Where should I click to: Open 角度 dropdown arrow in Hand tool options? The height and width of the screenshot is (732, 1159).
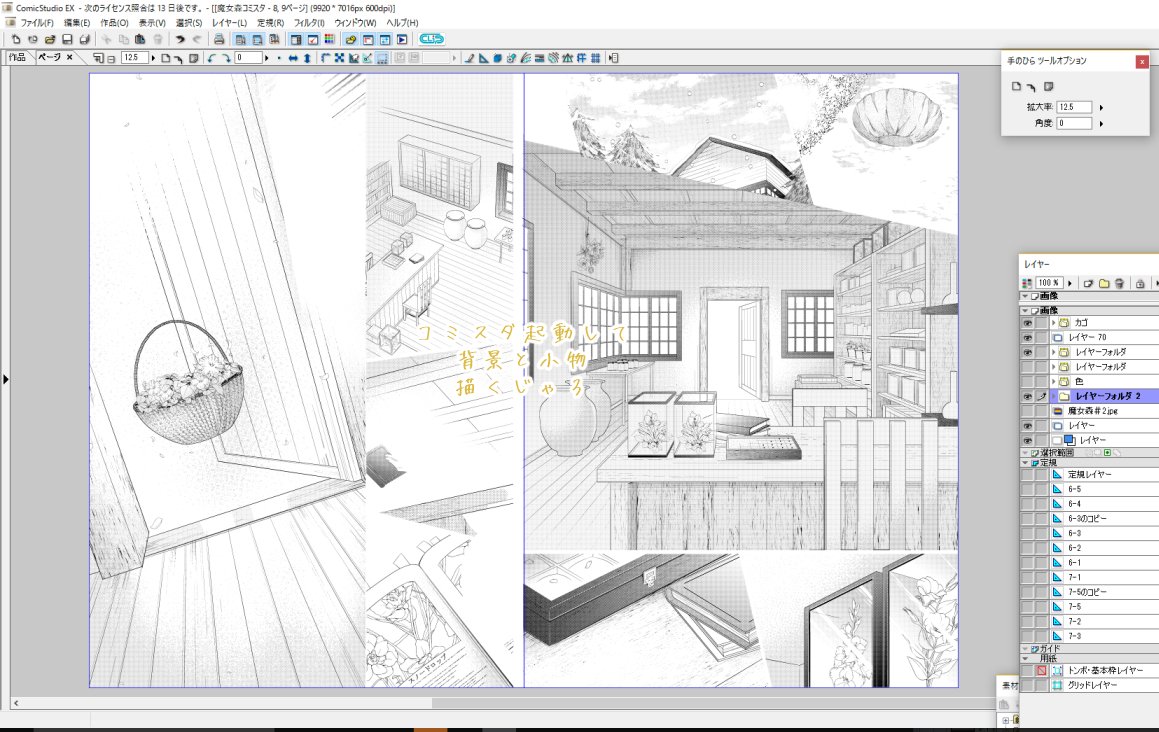coord(1101,124)
